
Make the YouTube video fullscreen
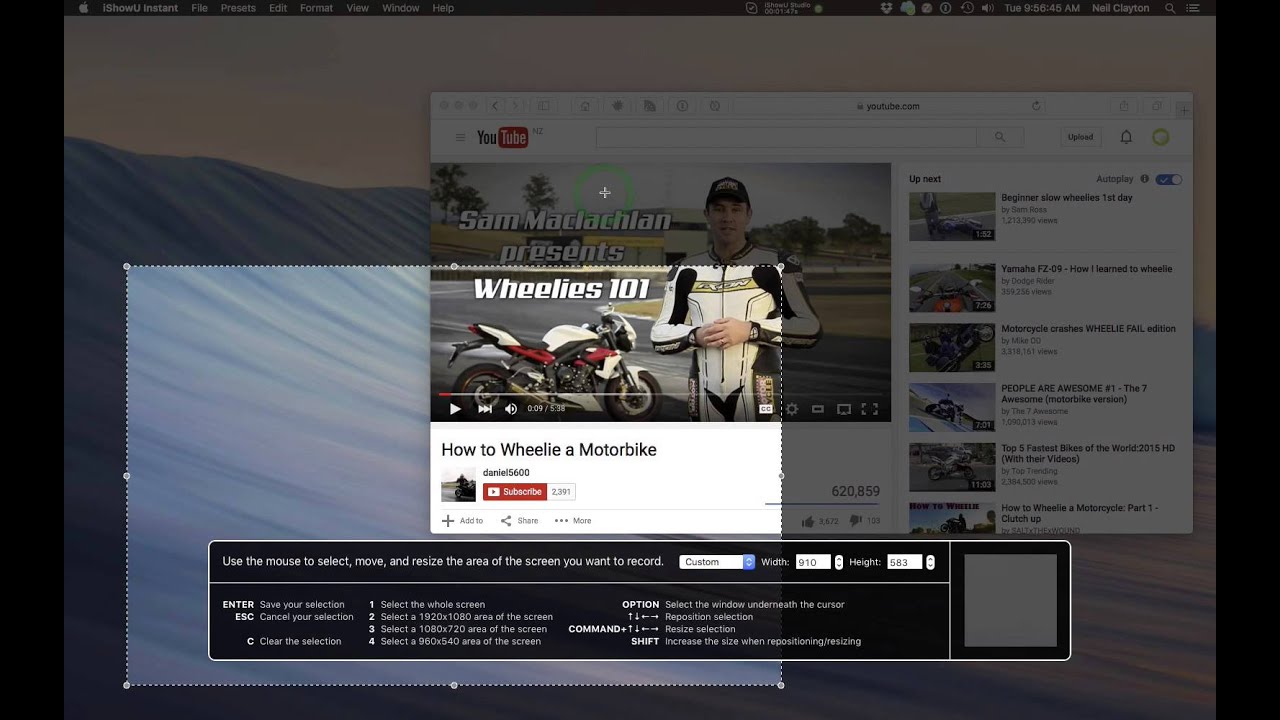click(x=870, y=409)
